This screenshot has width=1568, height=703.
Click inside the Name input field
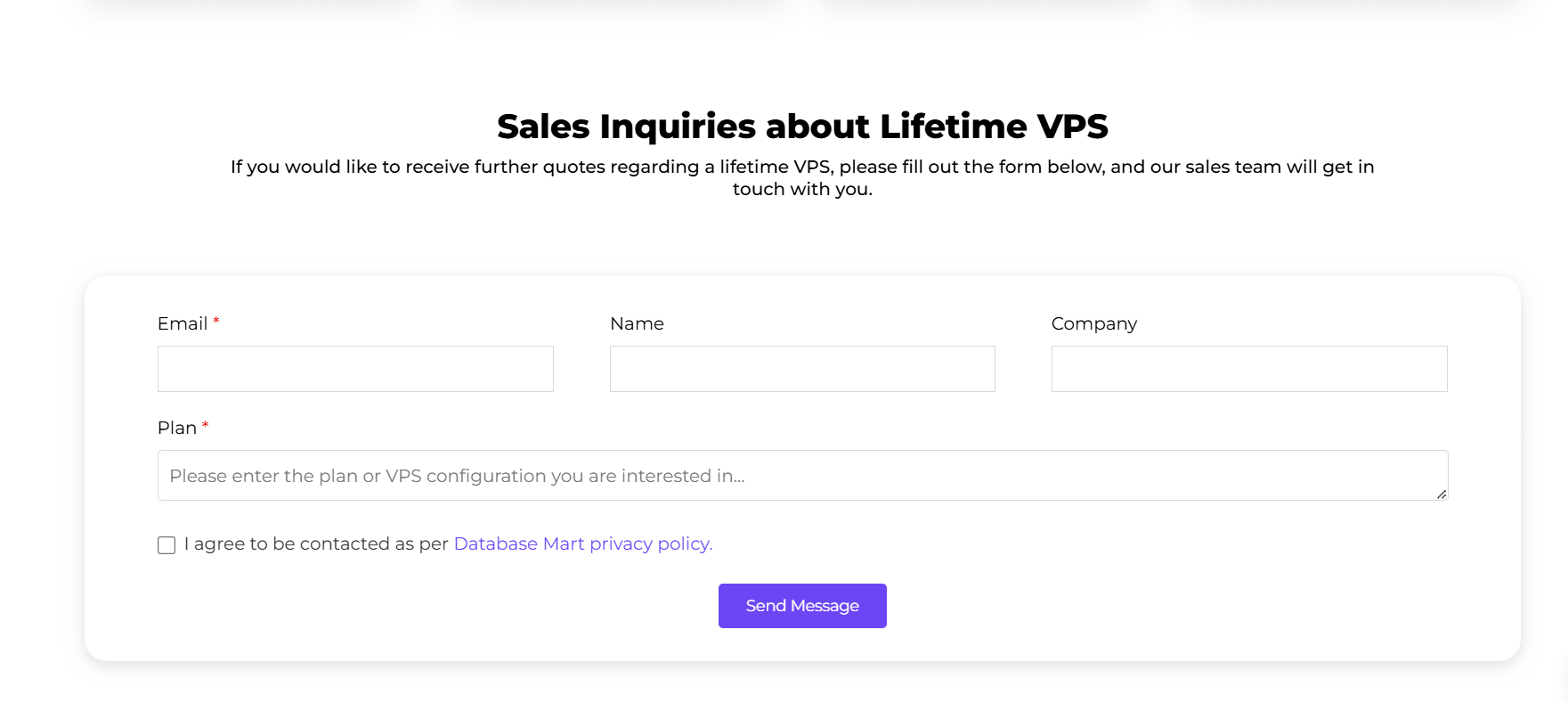click(x=801, y=368)
